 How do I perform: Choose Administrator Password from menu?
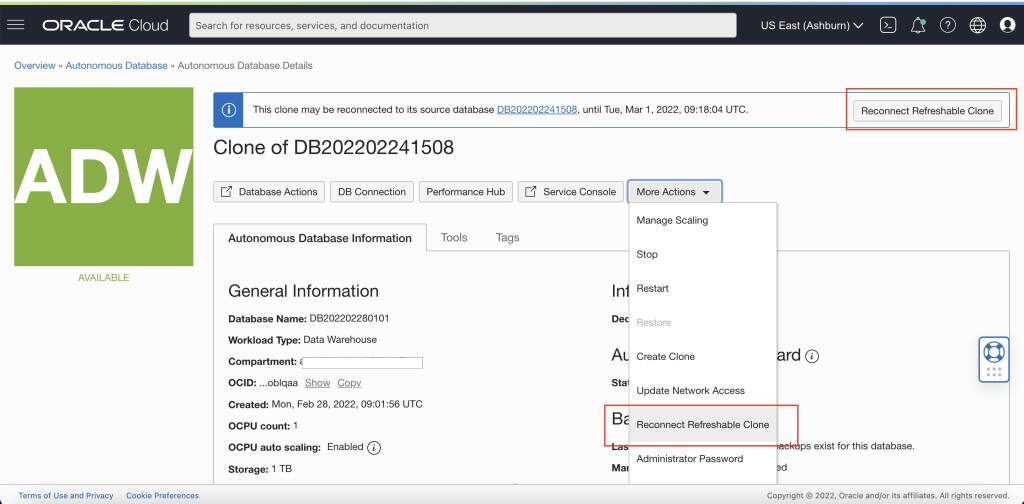[703, 459]
